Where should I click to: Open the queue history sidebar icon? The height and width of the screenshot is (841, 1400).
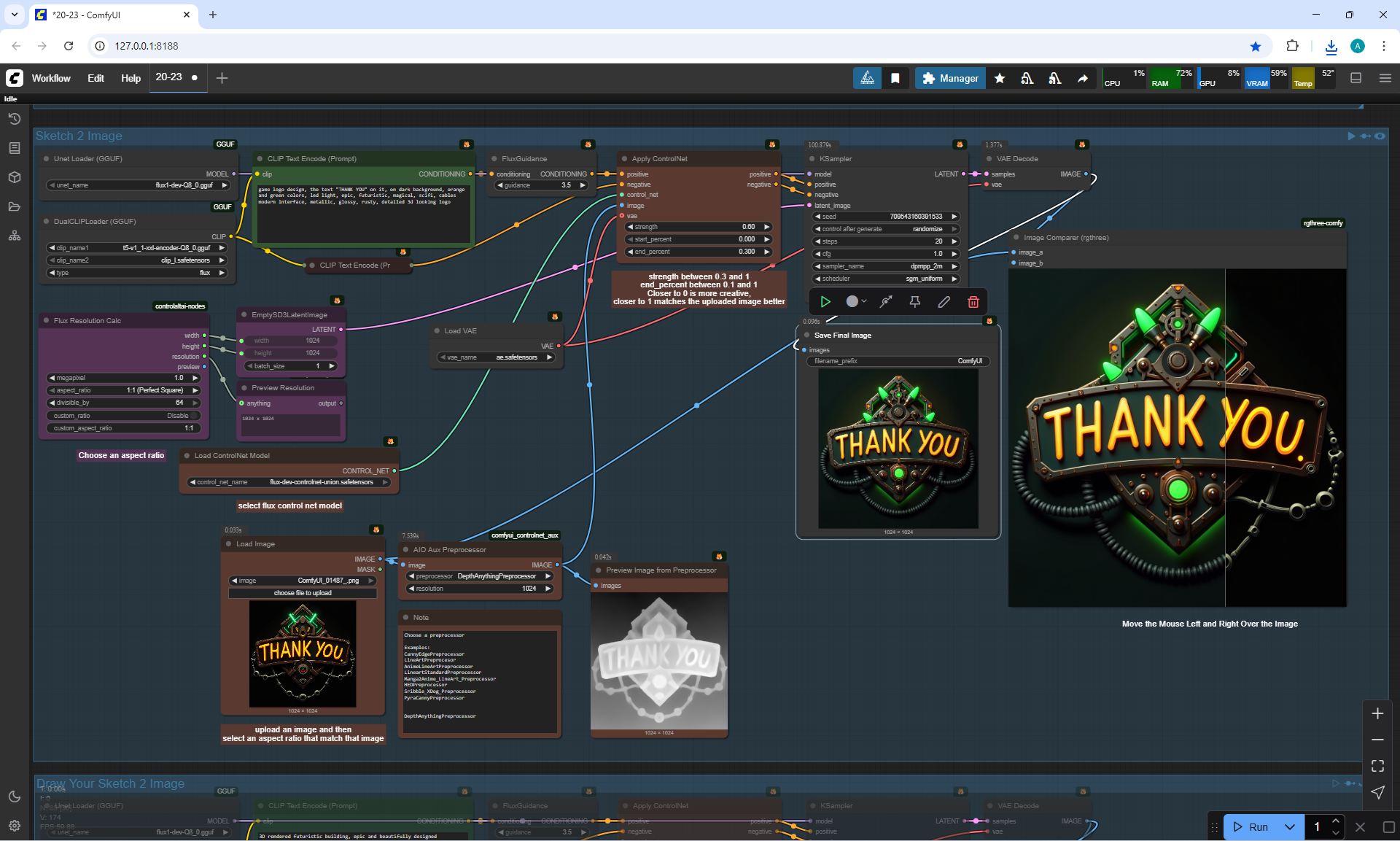(x=15, y=119)
